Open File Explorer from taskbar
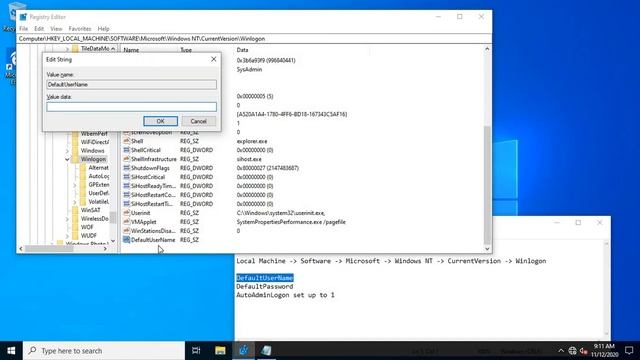This screenshot has width=640, height=360. coord(220,351)
